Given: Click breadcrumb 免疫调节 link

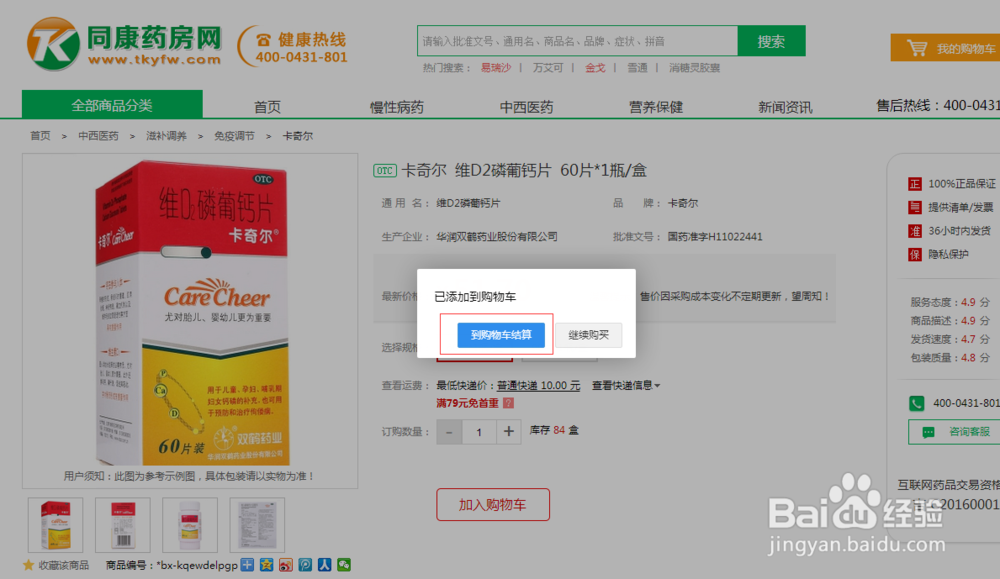Looking at the screenshot, I should coord(234,136).
